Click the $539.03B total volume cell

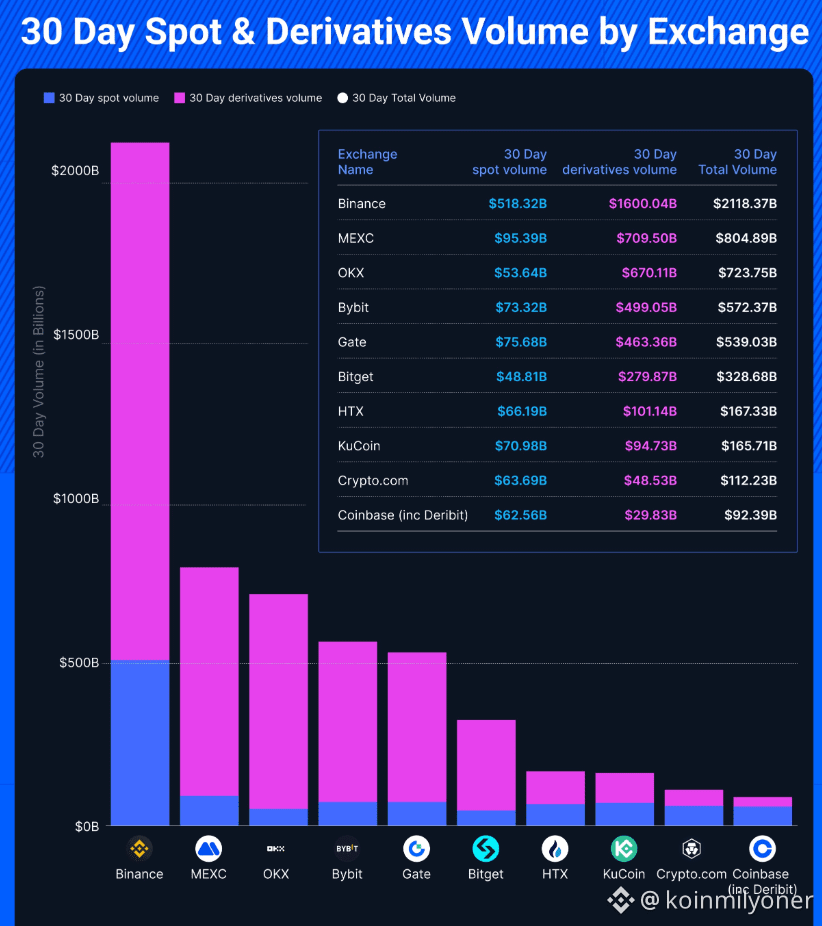click(x=746, y=342)
